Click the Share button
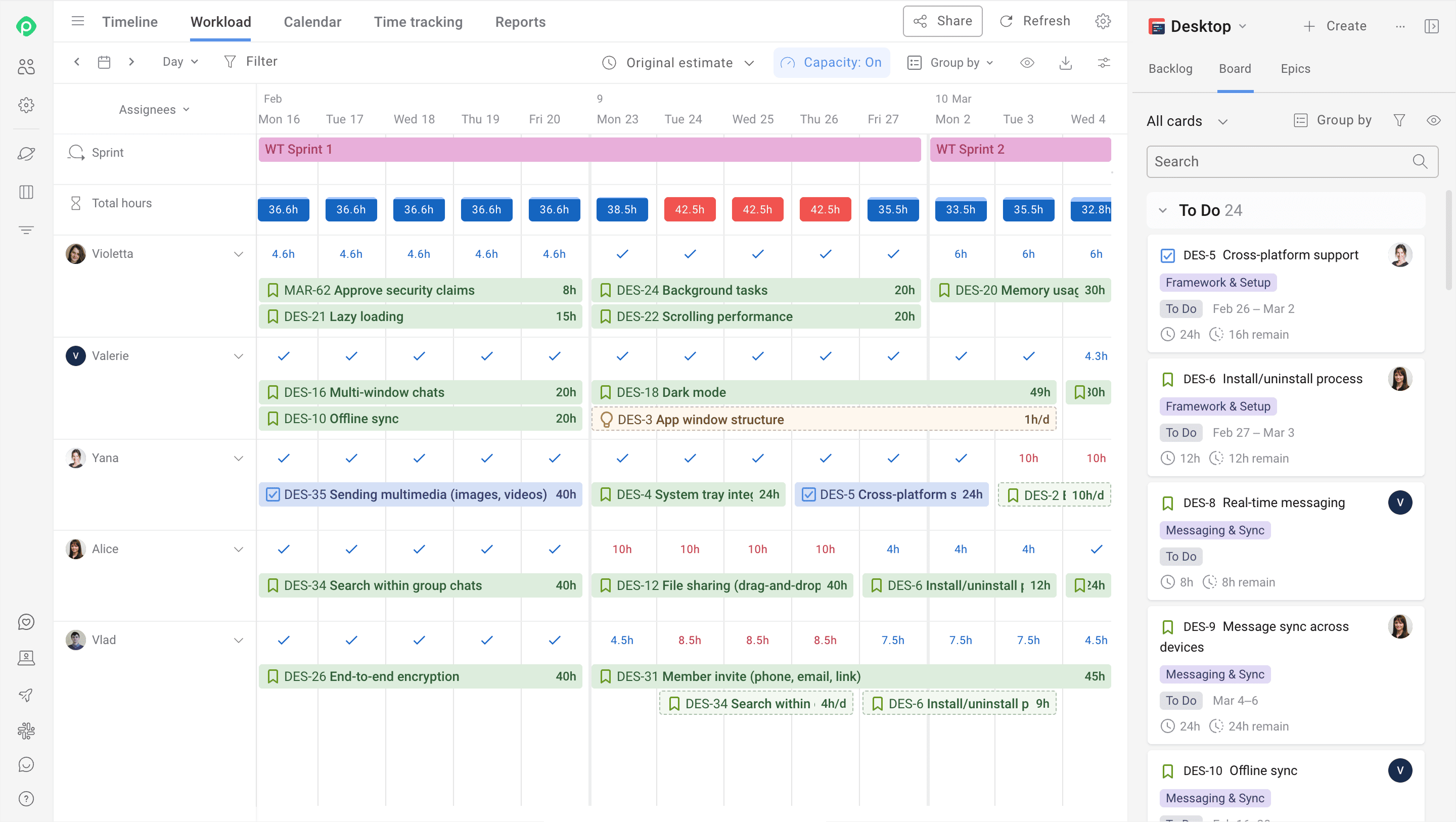 tap(942, 21)
